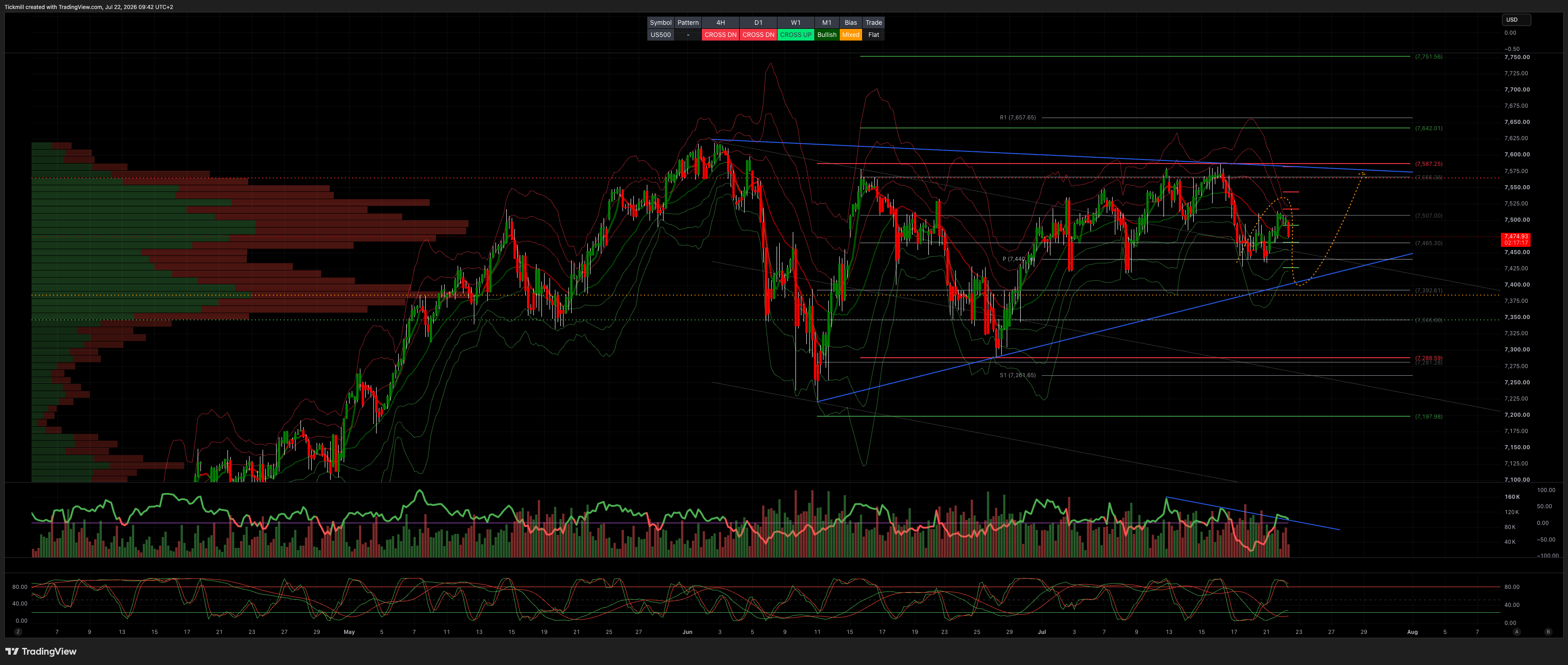This screenshot has height=665, width=1568.
Task: Toggle the A auto-scale button
Action: click(x=1516, y=632)
